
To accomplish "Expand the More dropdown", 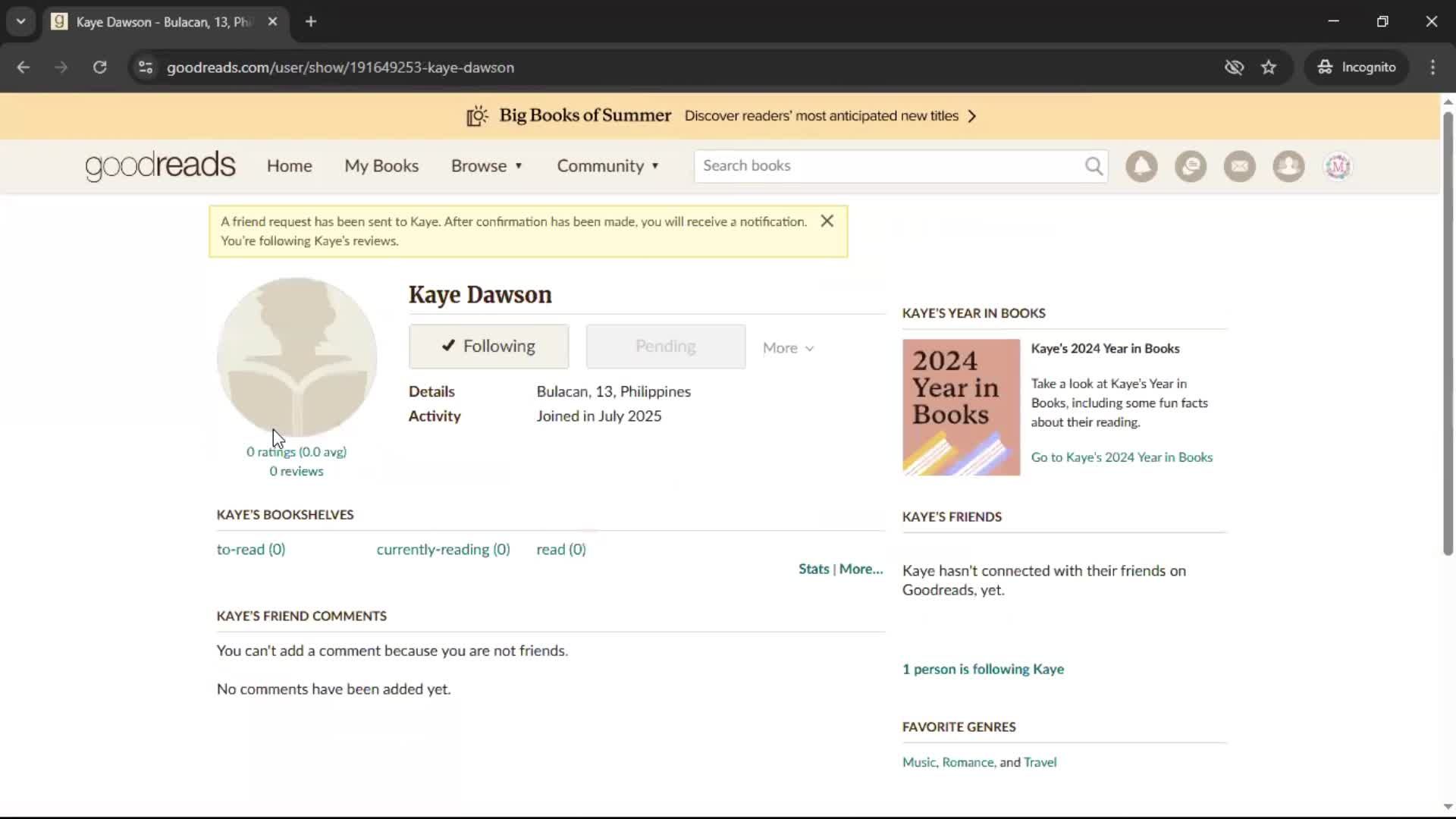I will 788,348.
